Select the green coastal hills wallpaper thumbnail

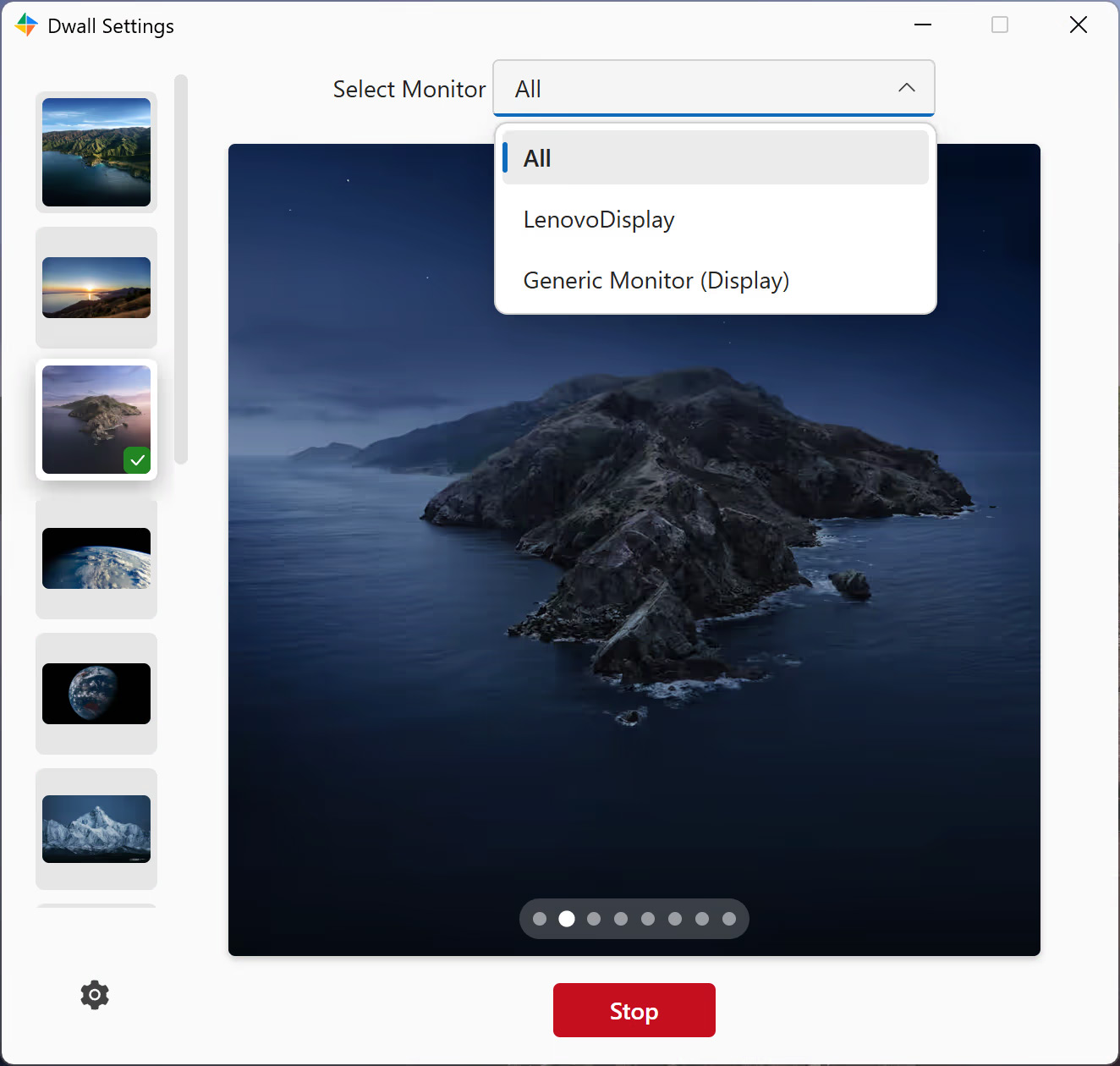[96, 152]
